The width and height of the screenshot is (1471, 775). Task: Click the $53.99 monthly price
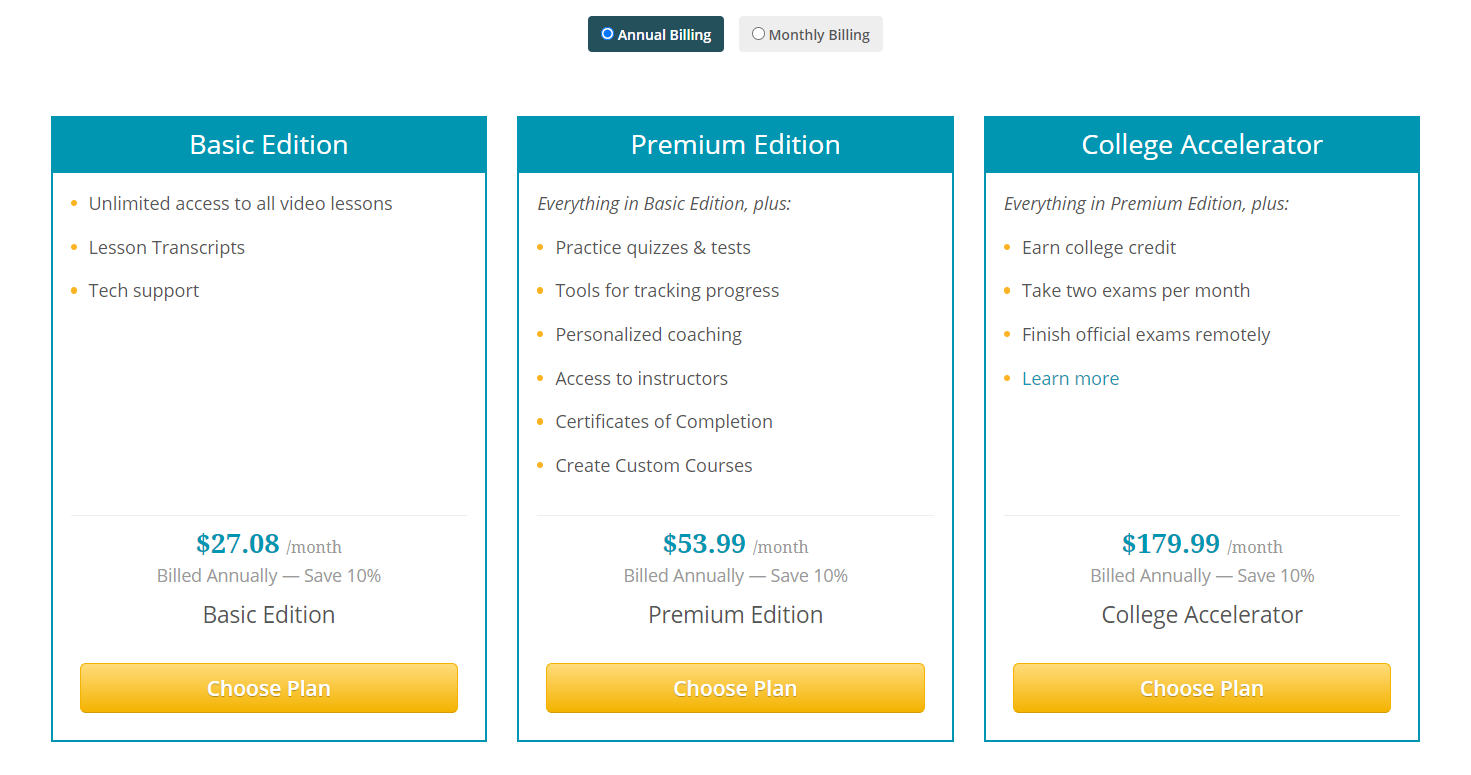click(704, 544)
